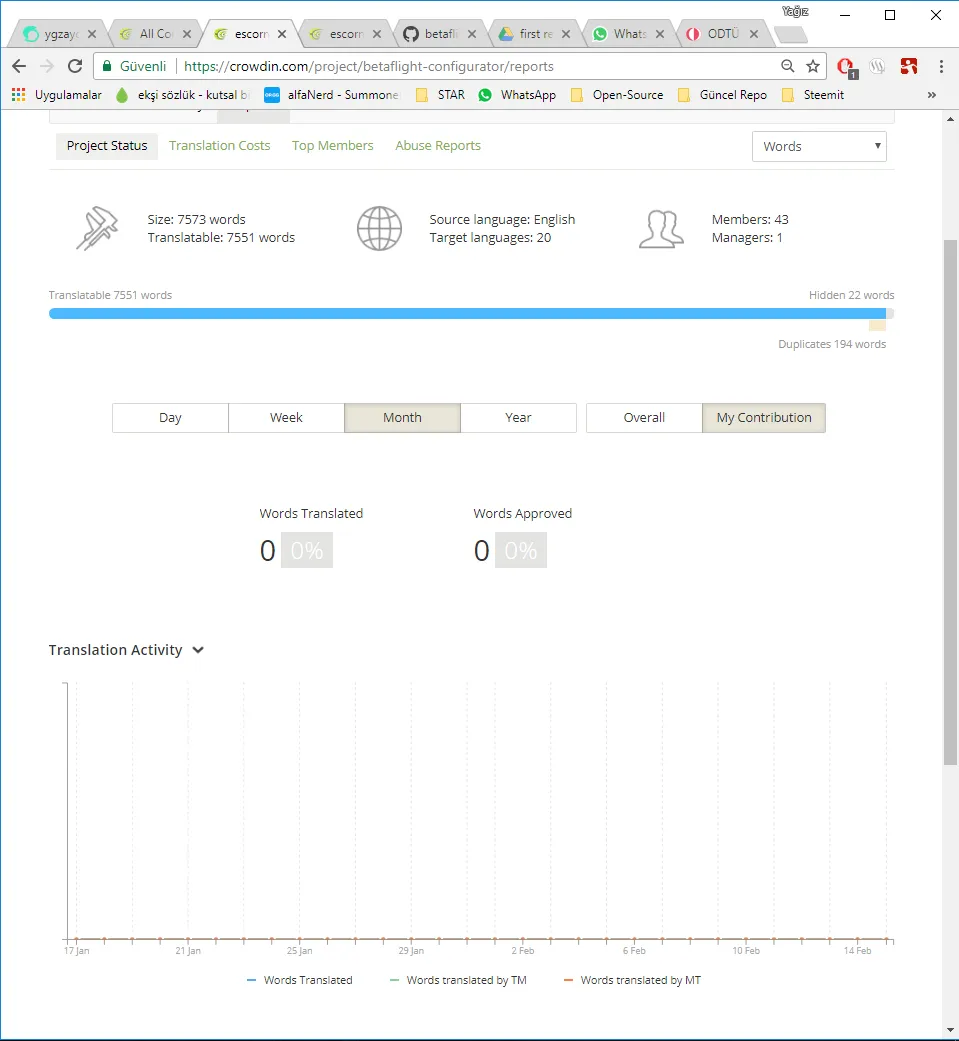Go back using the browser back arrow
Image resolution: width=959 pixels, height=1041 pixels.
coord(19,66)
